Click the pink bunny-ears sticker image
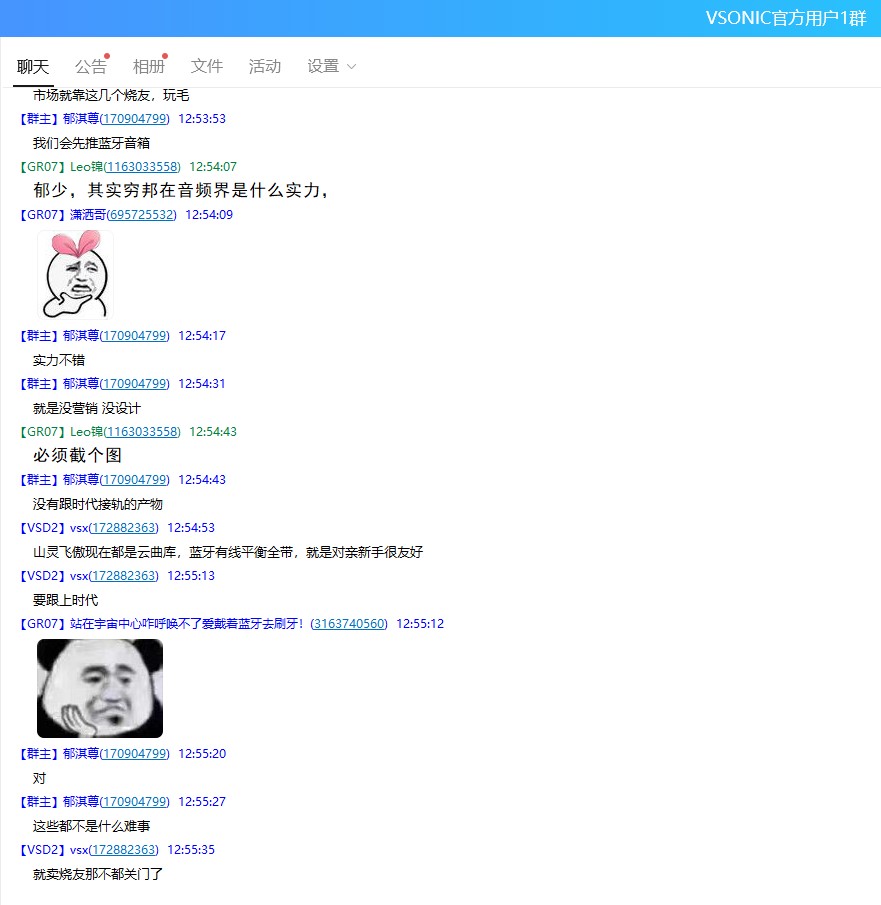881x905 pixels. (x=75, y=274)
